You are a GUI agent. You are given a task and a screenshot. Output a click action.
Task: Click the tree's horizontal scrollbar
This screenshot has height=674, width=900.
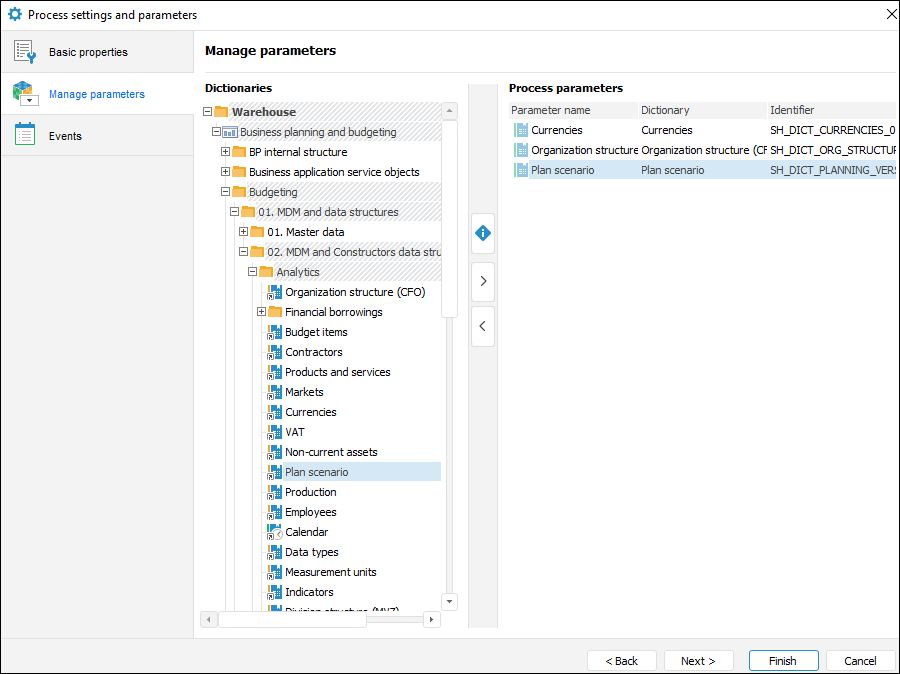click(x=292, y=620)
